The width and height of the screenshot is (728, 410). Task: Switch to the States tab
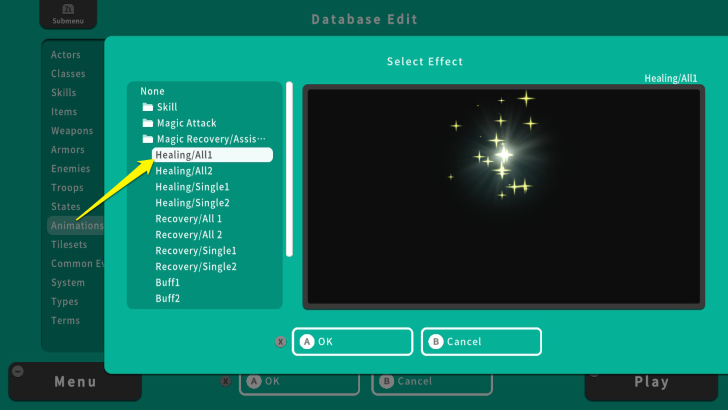[x=65, y=207]
